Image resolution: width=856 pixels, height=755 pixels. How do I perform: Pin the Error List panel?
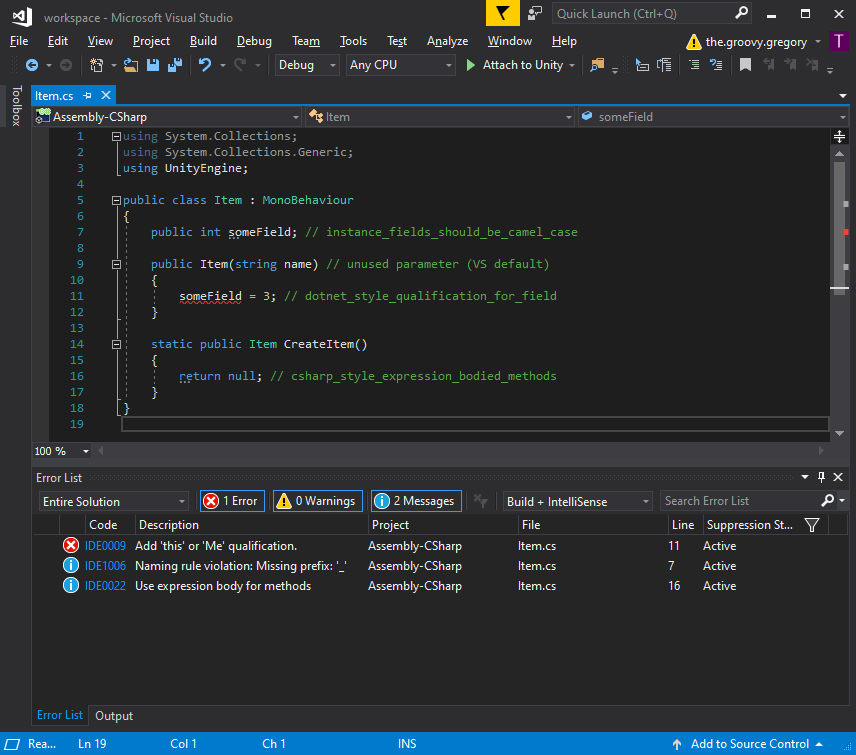click(x=821, y=476)
